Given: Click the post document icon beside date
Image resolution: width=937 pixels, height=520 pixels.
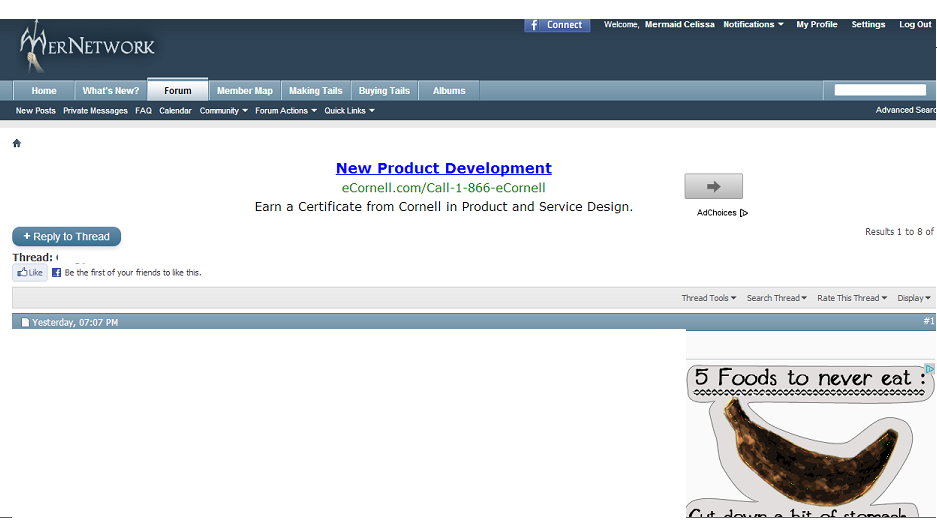Looking at the screenshot, I should (25, 323).
